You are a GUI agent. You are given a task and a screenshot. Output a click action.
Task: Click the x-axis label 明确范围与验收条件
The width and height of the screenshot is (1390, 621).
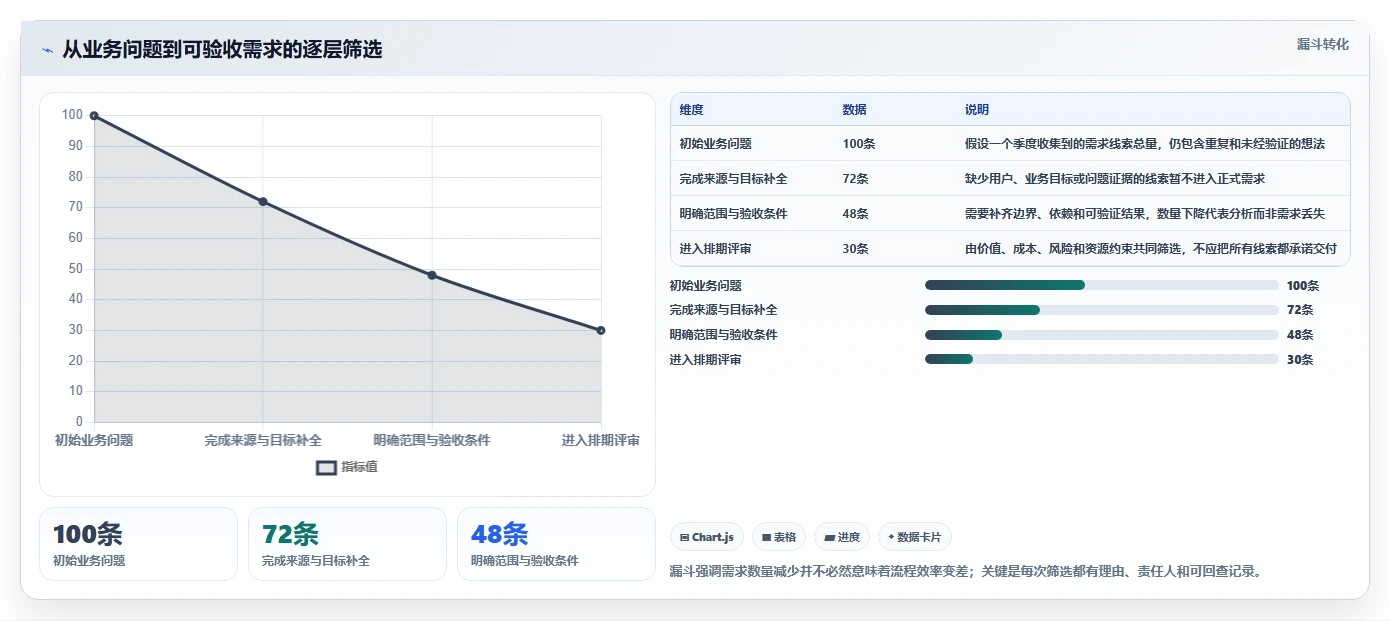point(432,440)
